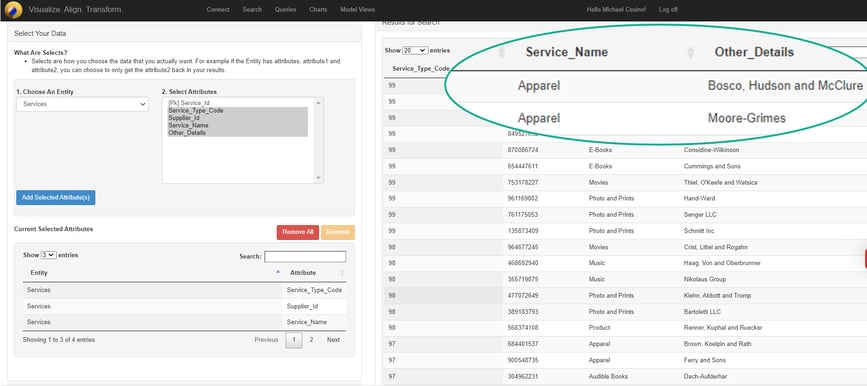Click the Entity column header
The image size is (867, 386).
[152, 273]
